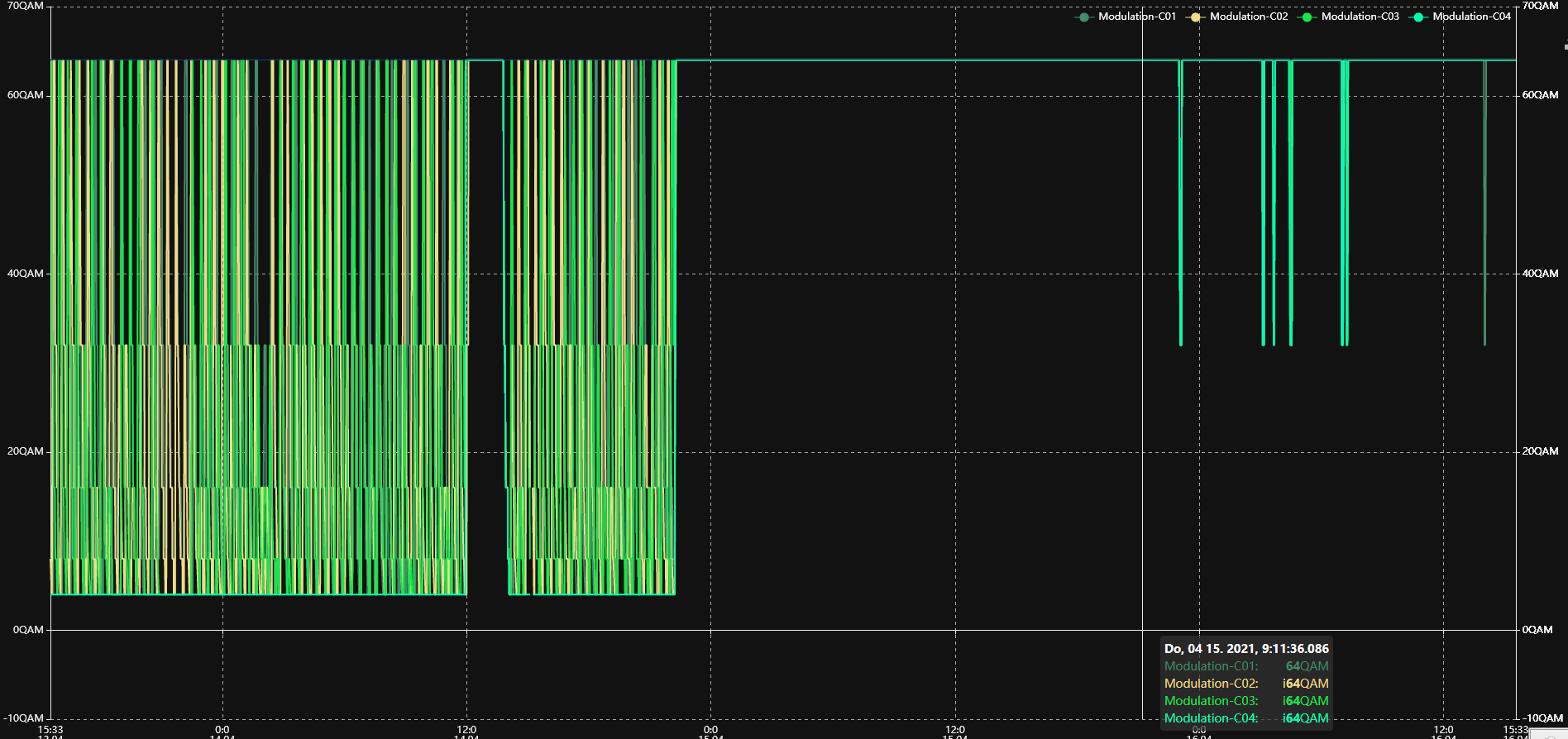Click the 60QAM label on left axis
1568x739 pixels.
pos(25,95)
